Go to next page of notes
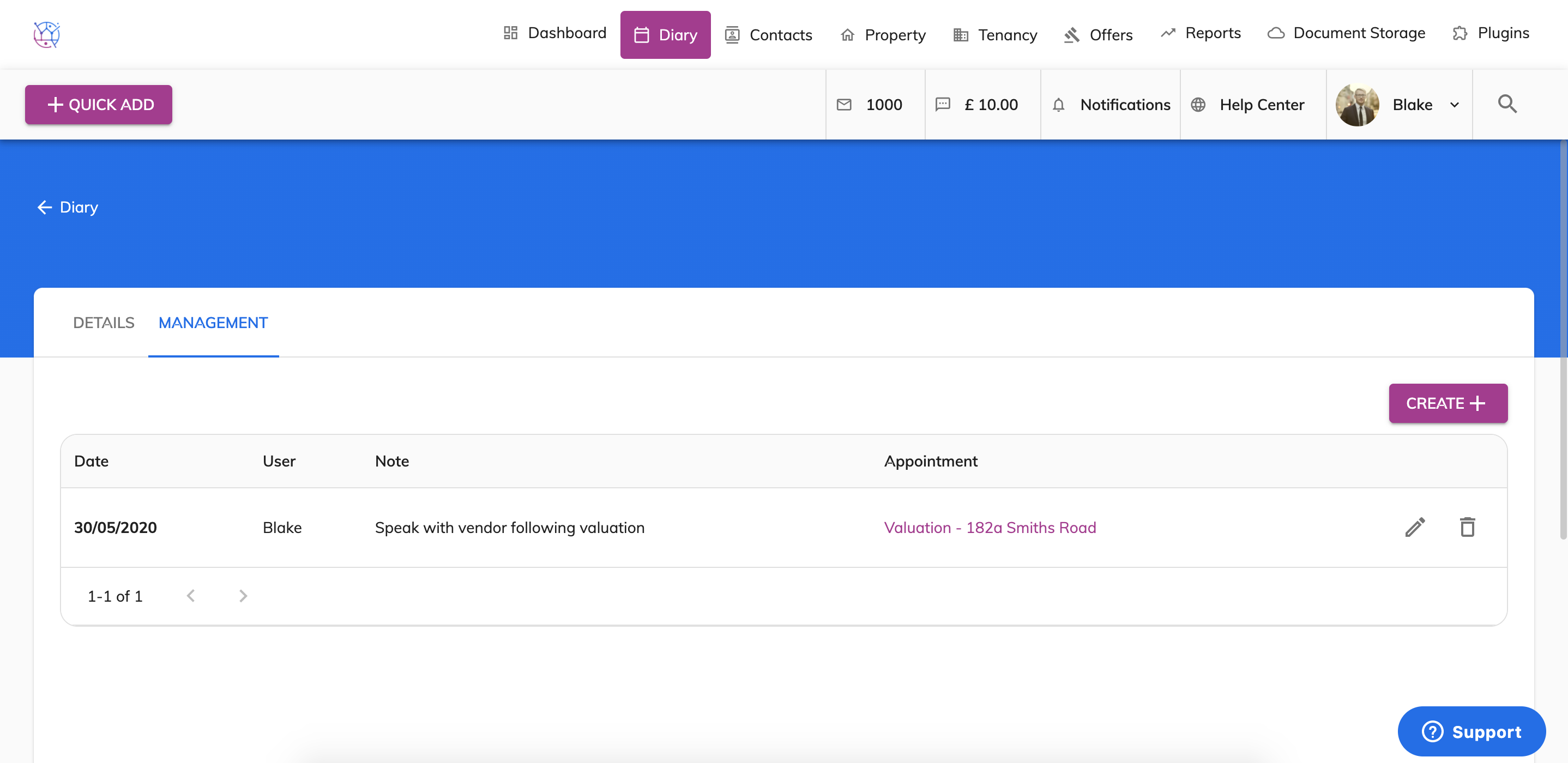 pyautogui.click(x=243, y=596)
